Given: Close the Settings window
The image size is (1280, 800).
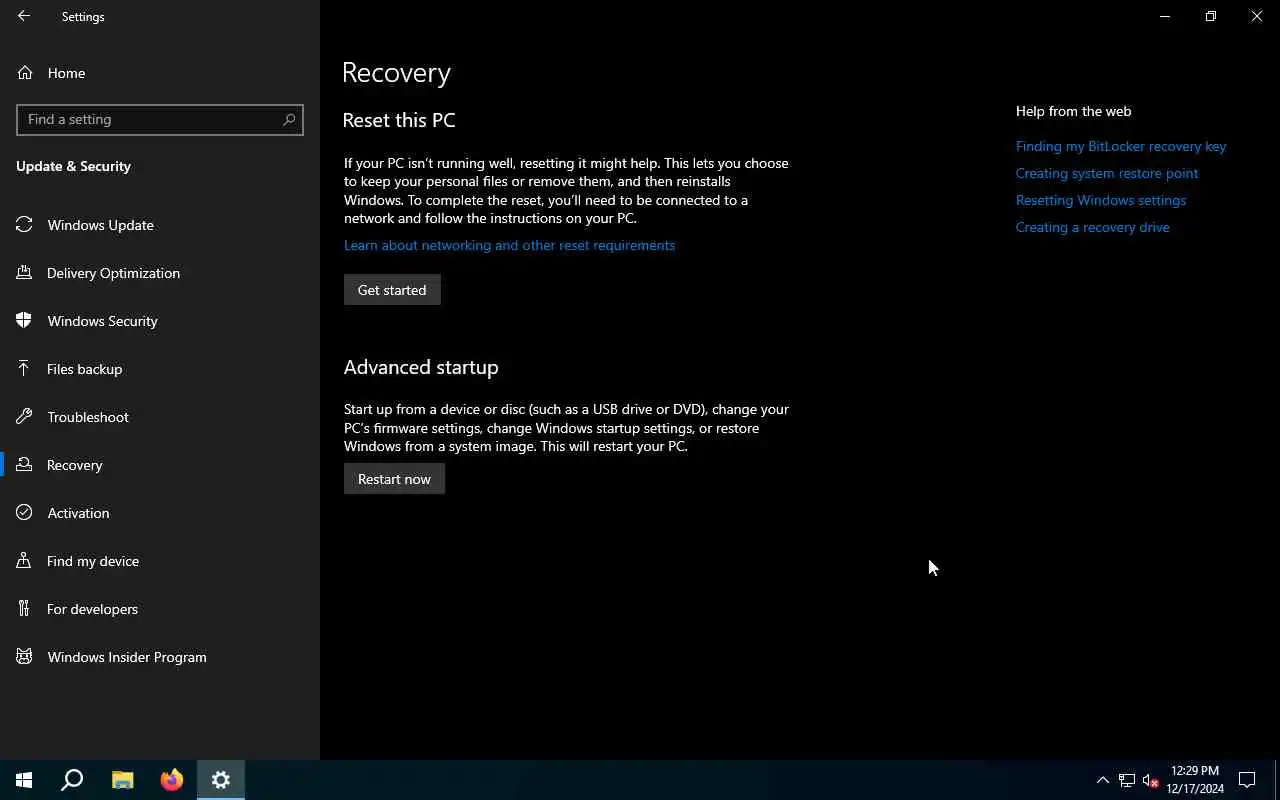Looking at the screenshot, I should tap(1257, 16).
